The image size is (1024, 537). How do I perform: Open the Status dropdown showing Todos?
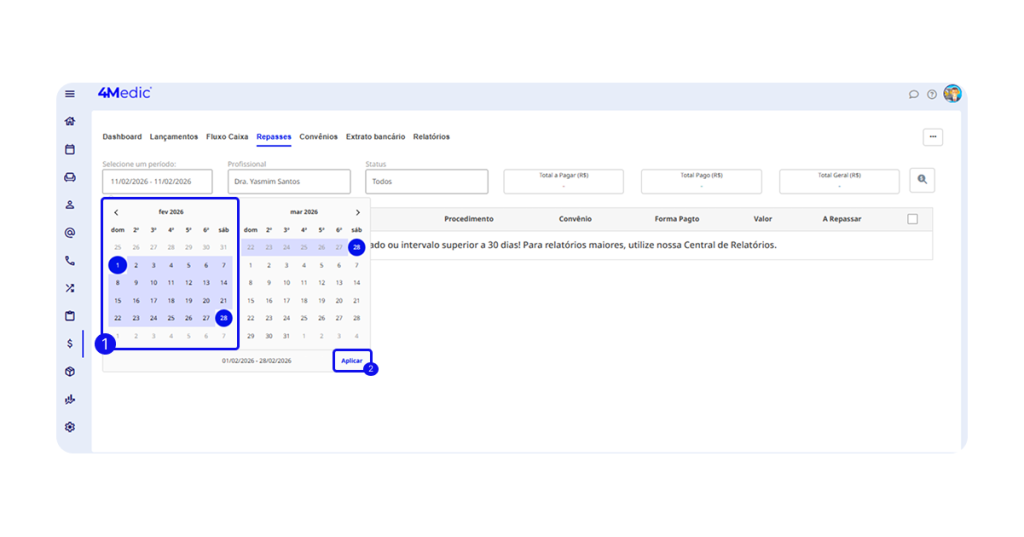point(428,182)
